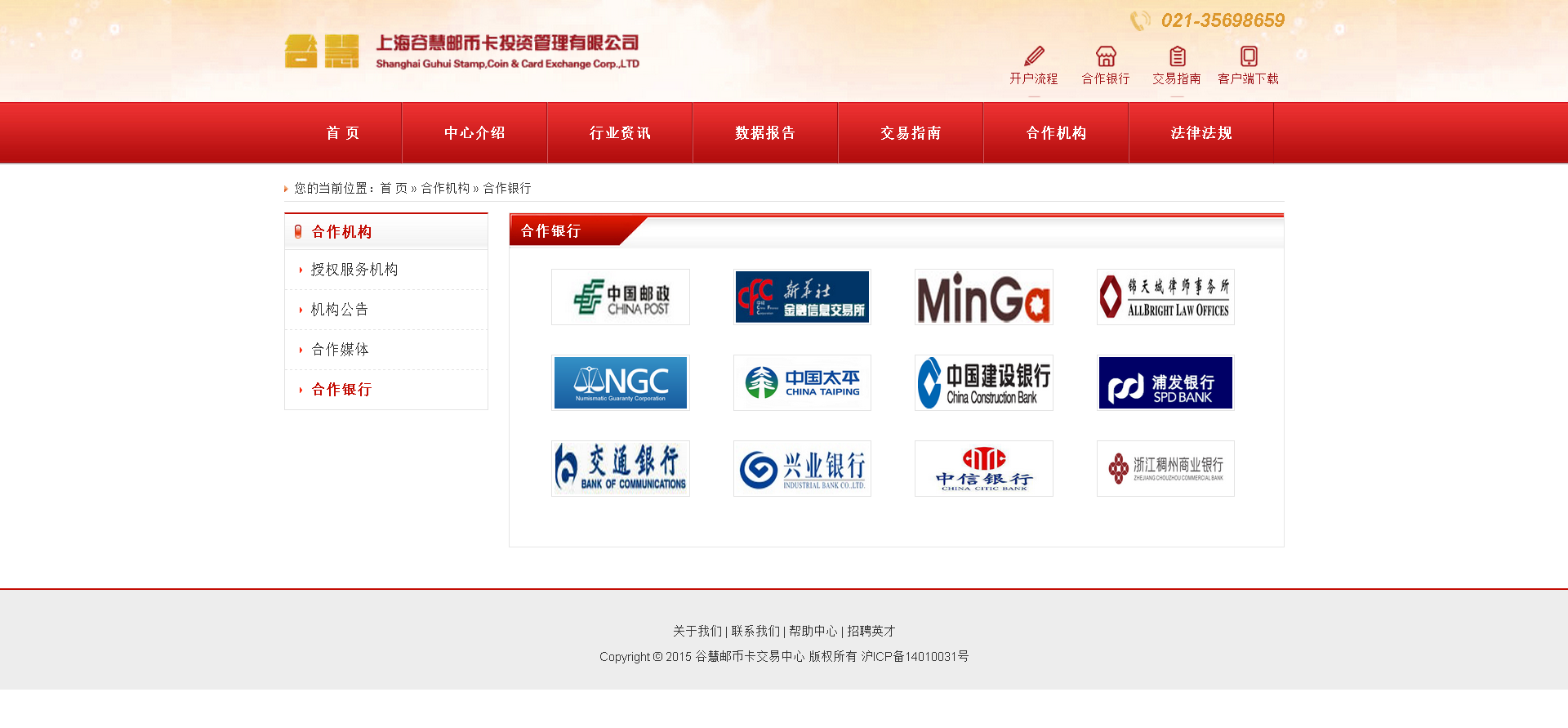Select 机构公告 in the left sidebar
Screen dimensions: 1568x728
click(x=340, y=310)
